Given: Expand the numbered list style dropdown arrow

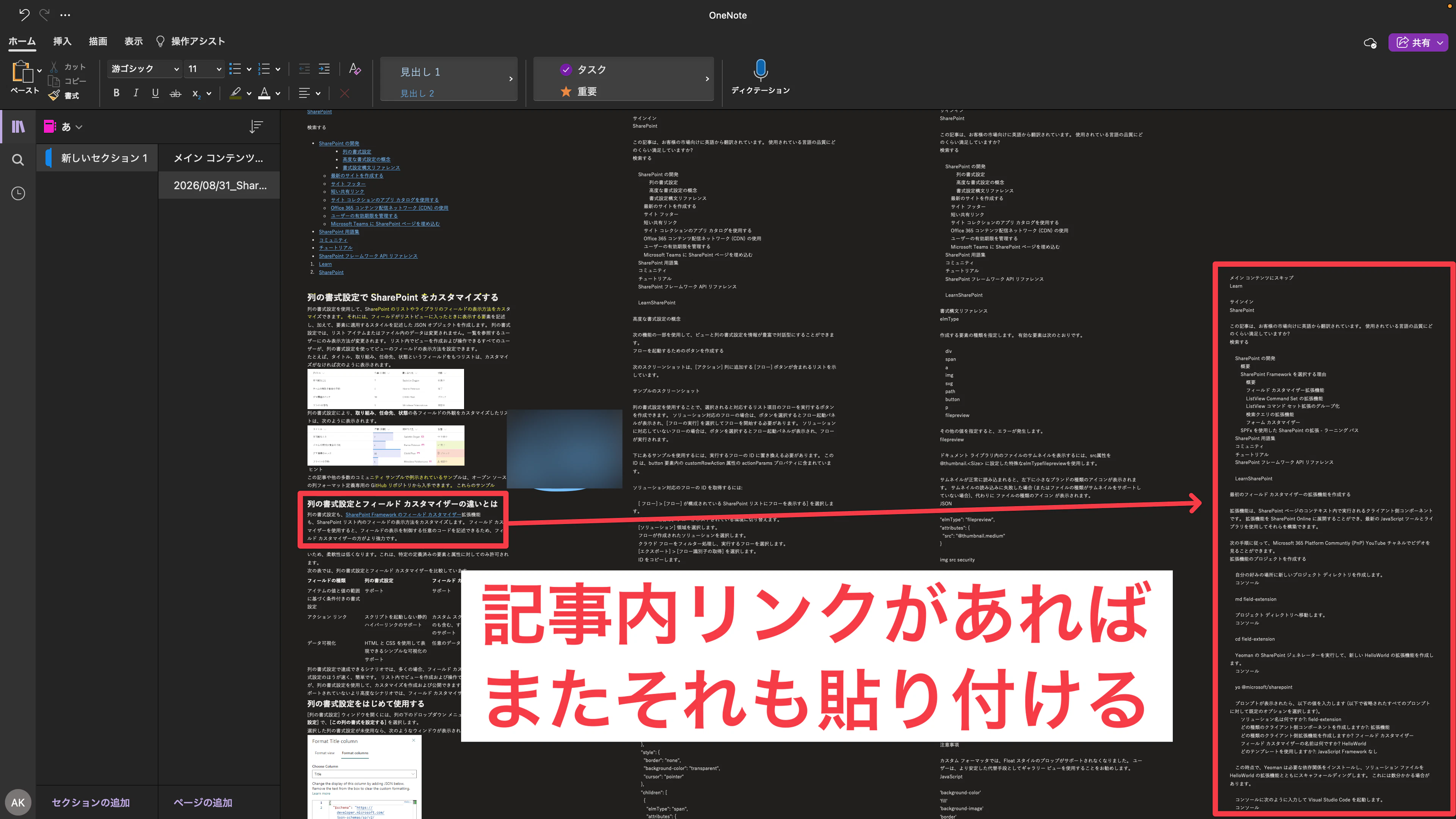Looking at the screenshot, I should 278,69.
